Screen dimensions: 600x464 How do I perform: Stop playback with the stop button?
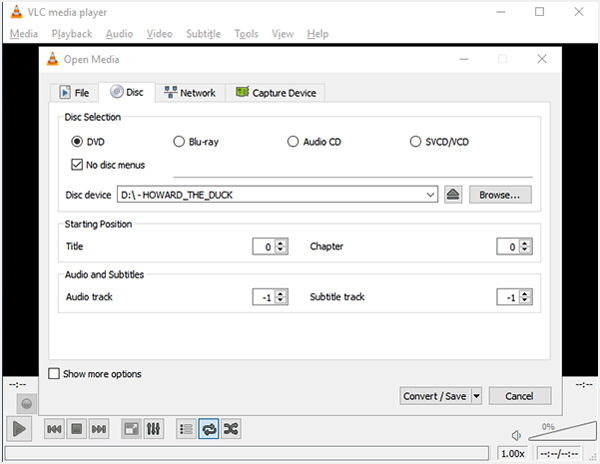tap(77, 429)
